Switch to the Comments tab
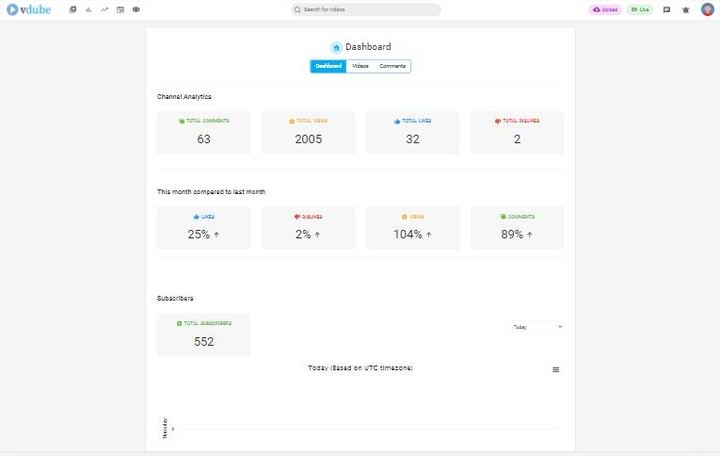Viewport: 720px width, 456px height. (392, 66)
